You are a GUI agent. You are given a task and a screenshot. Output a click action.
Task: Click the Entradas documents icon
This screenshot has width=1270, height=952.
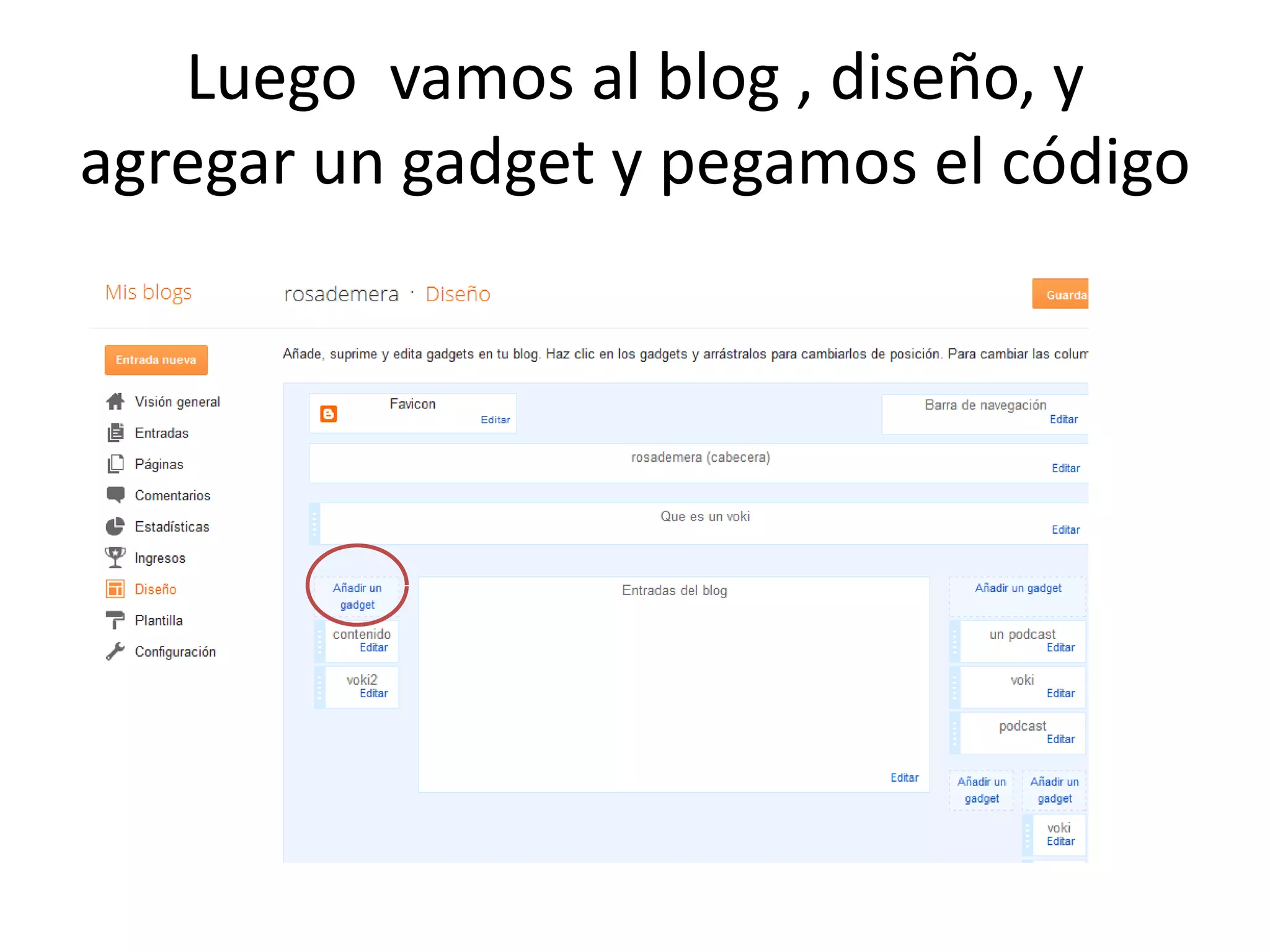pos(115,433)
